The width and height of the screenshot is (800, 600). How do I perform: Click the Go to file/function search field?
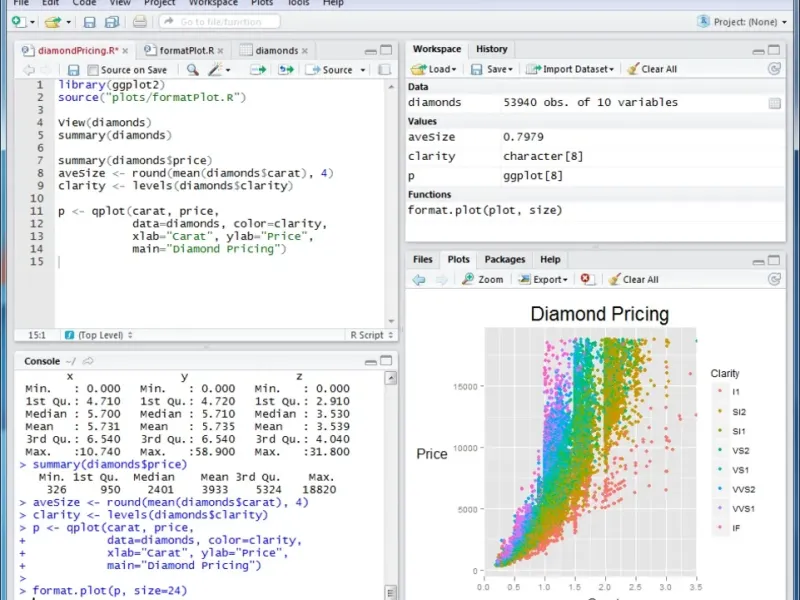coord(219,21)
